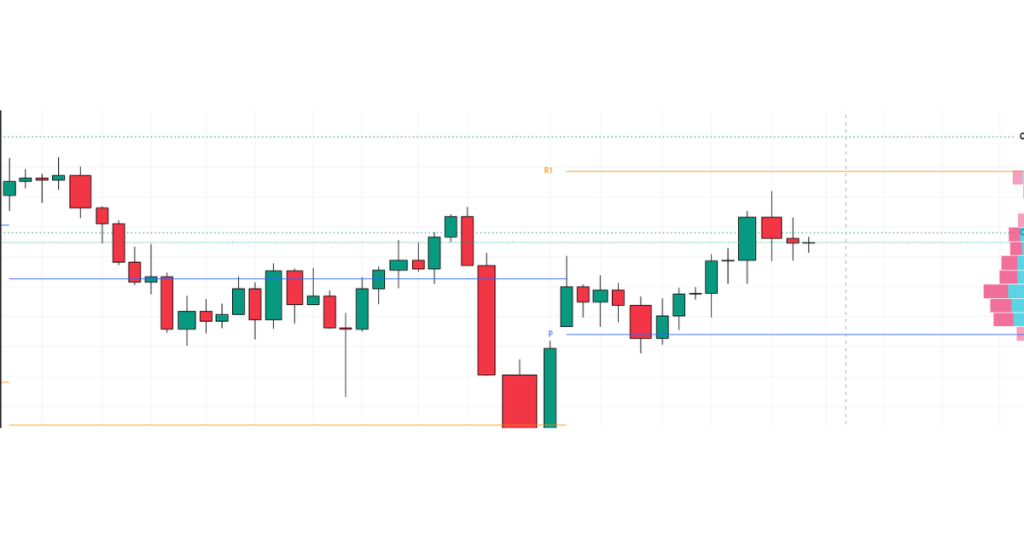Viewport: 1024px width, 538px height.
Task: Select the long red crash candle below the blue line
Action: pyautogui.click(x=486, y=320)
